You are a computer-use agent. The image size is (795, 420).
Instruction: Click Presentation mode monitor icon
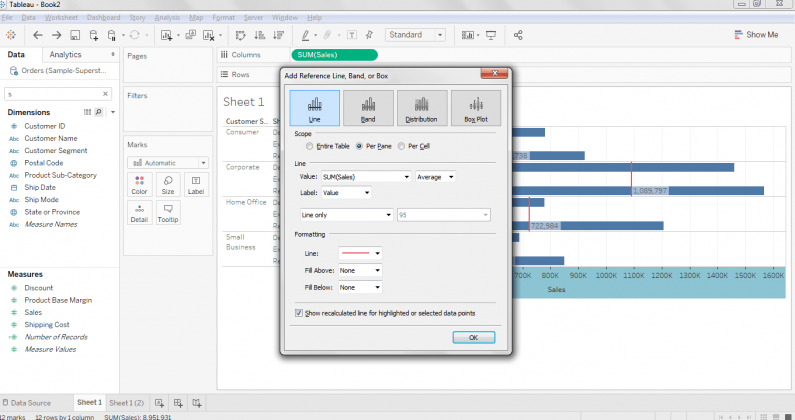491,35
